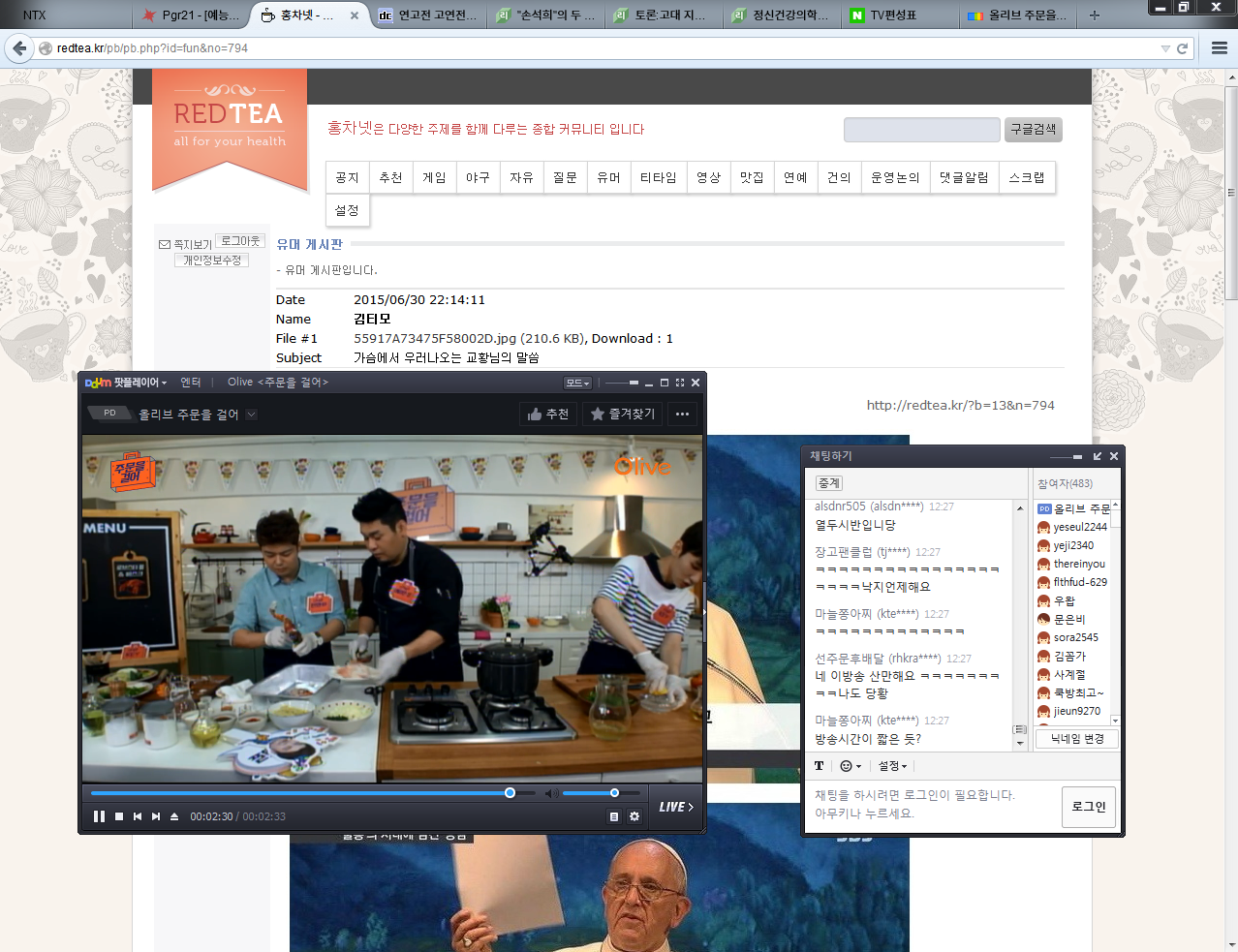Expand the 모드 dropdown in player
The width and height of the screenshot is (1238, 952).
(576, 383)
